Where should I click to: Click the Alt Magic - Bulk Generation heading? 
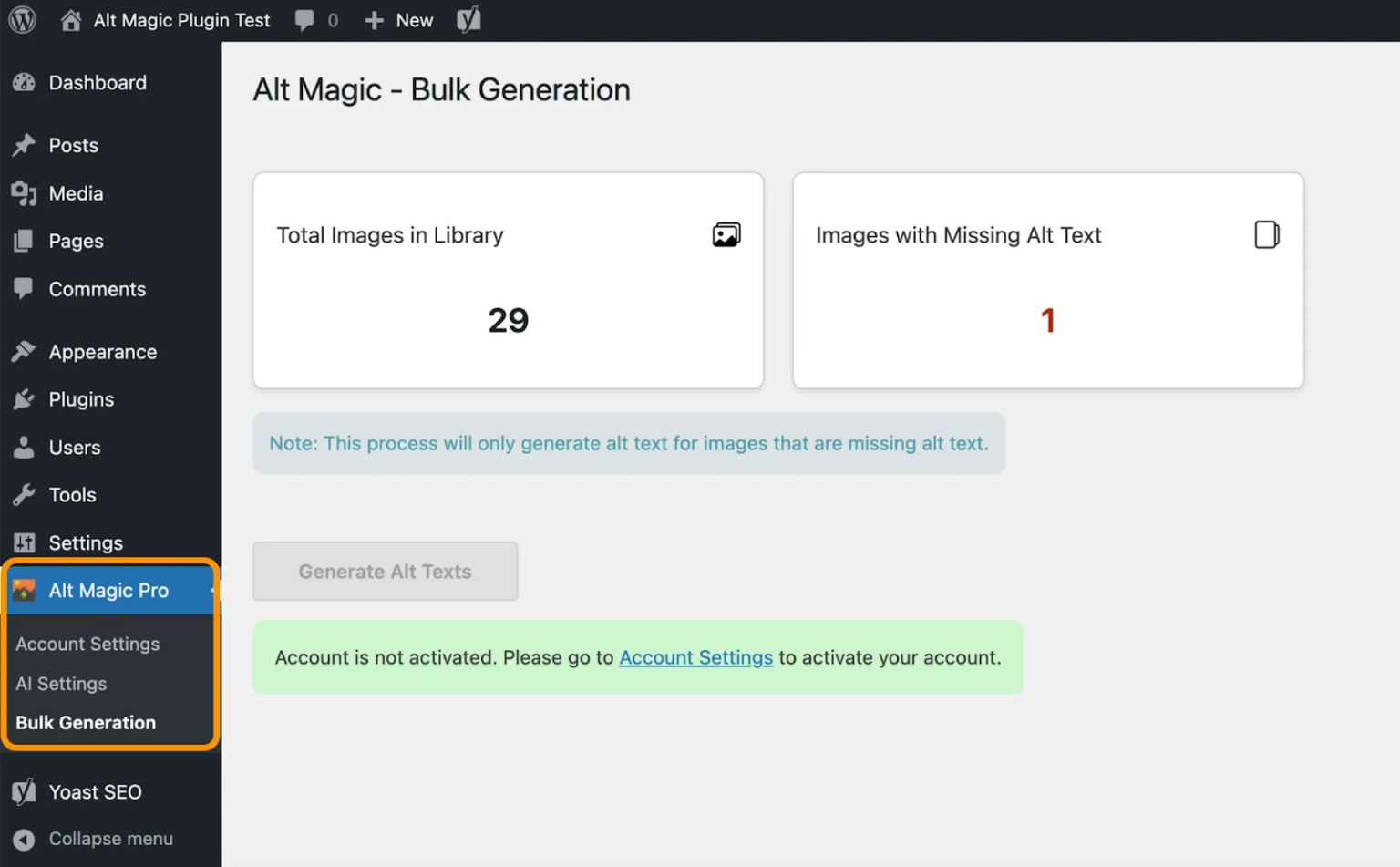pyautogui.click(x=441, y=89)
